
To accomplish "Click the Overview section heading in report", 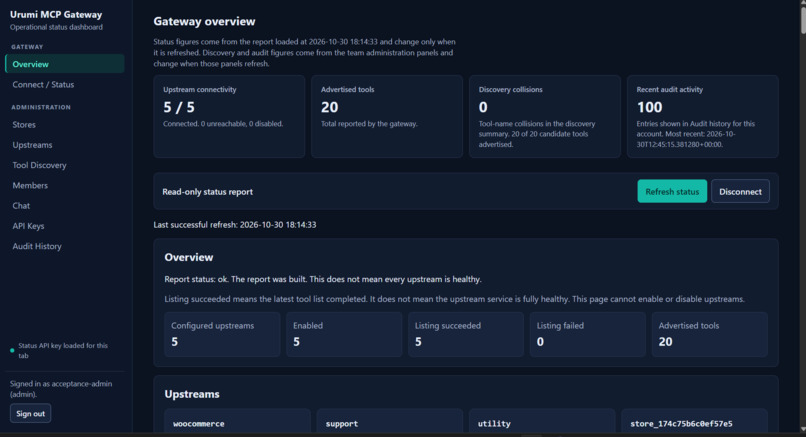I will [x=189, y=258].
